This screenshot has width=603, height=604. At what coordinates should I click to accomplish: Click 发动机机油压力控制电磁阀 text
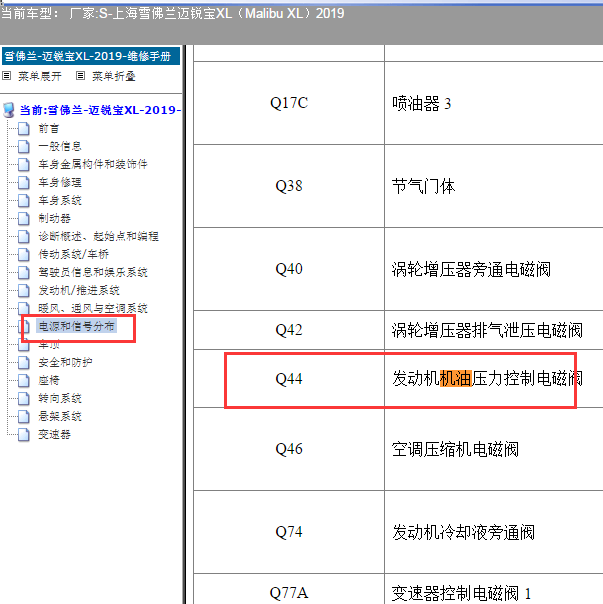(487, 379)
